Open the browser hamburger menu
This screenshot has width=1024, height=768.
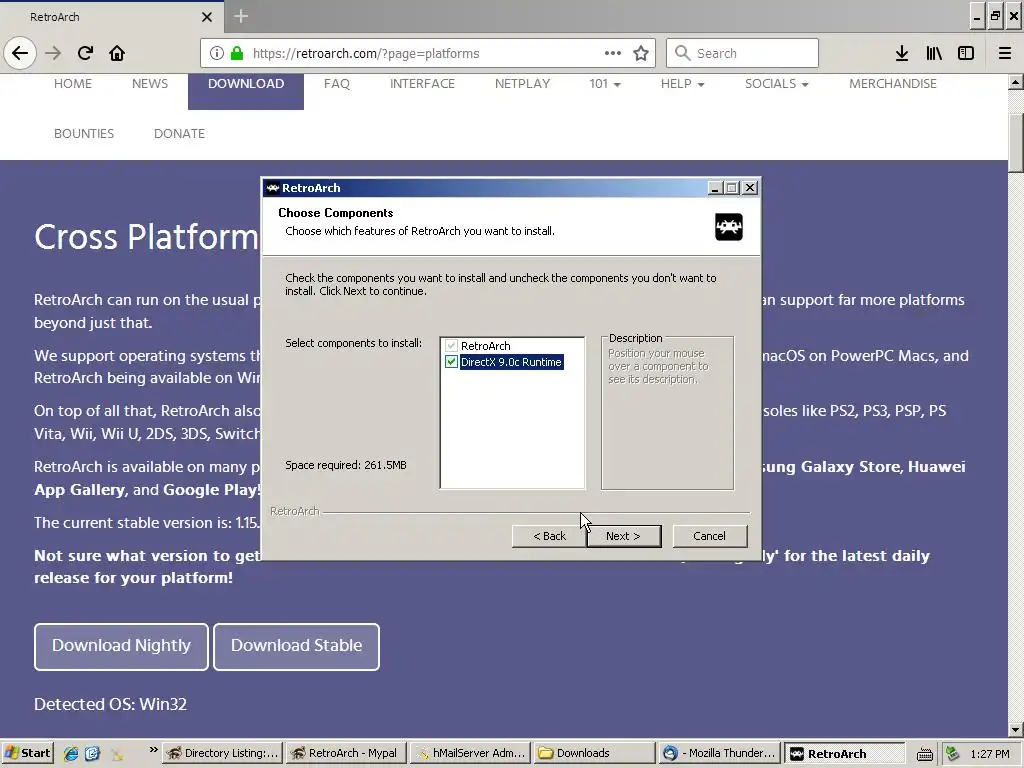point(1005,53)
